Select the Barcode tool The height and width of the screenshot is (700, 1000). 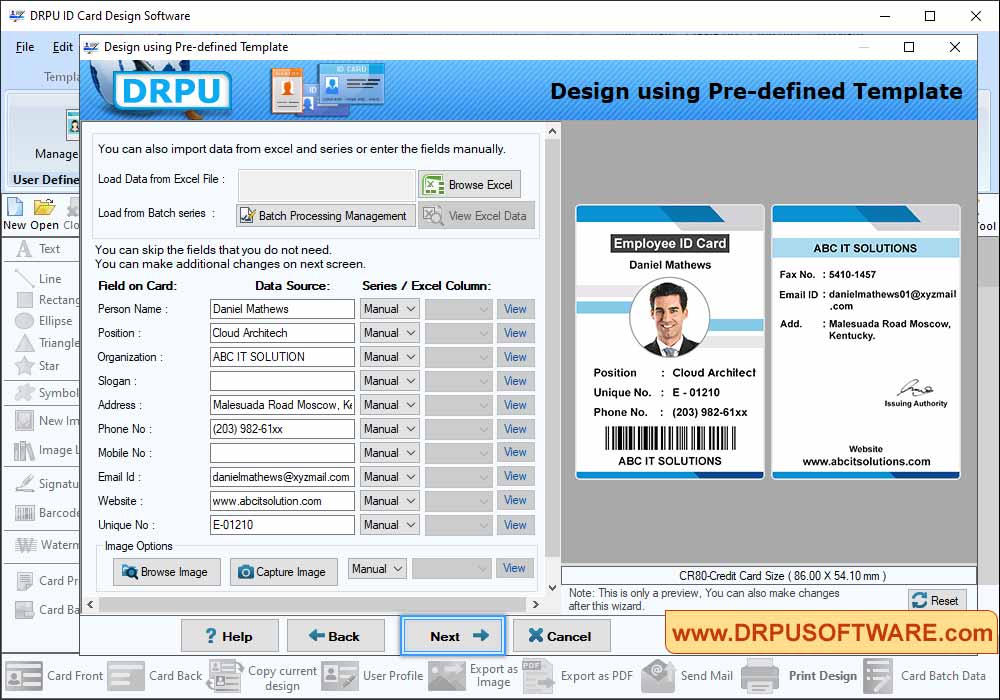(46, 513)
